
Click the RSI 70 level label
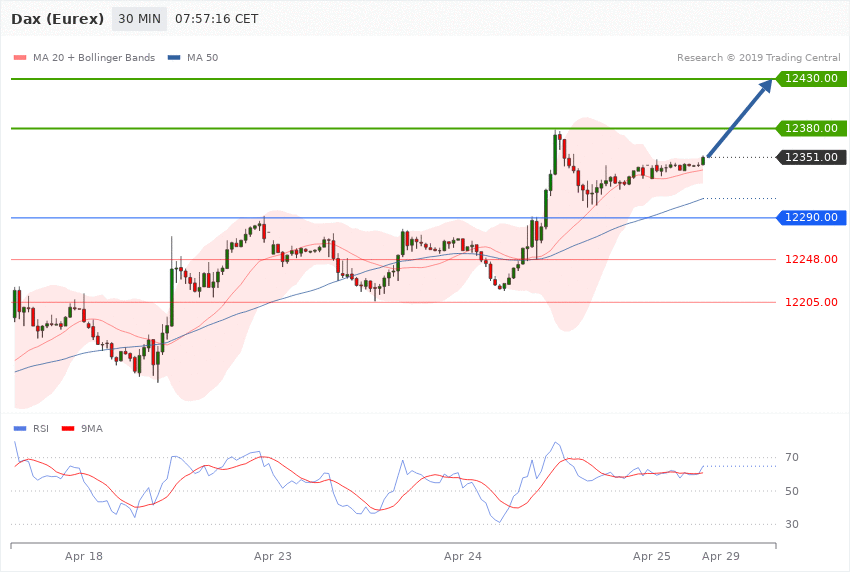pos(792,457)
